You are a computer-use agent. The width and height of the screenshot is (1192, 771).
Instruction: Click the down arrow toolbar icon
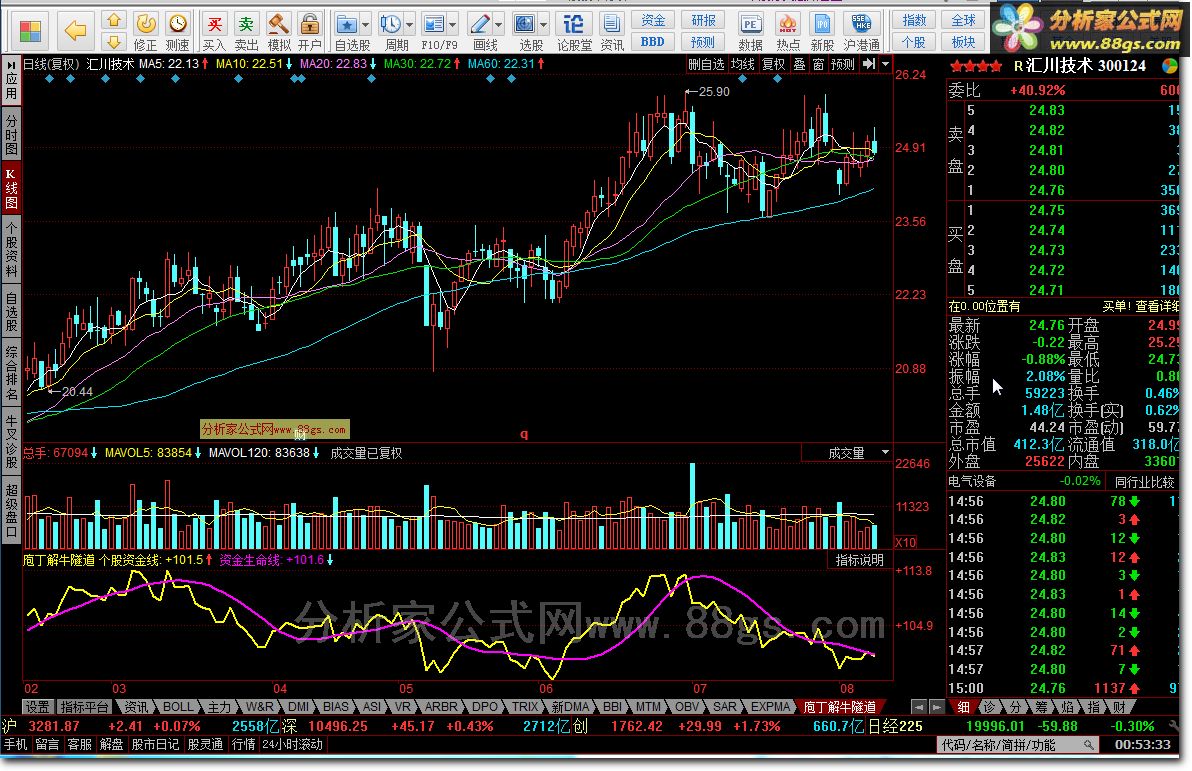[x=114, y=41]
